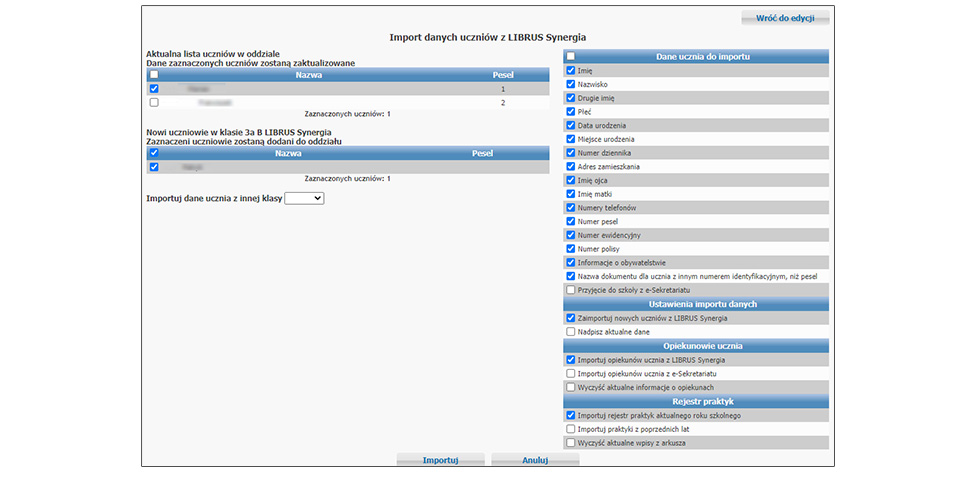Toggle the Numery telefonów checkbox
This screenshot has width=975, height=478.
tap(570, 207)
